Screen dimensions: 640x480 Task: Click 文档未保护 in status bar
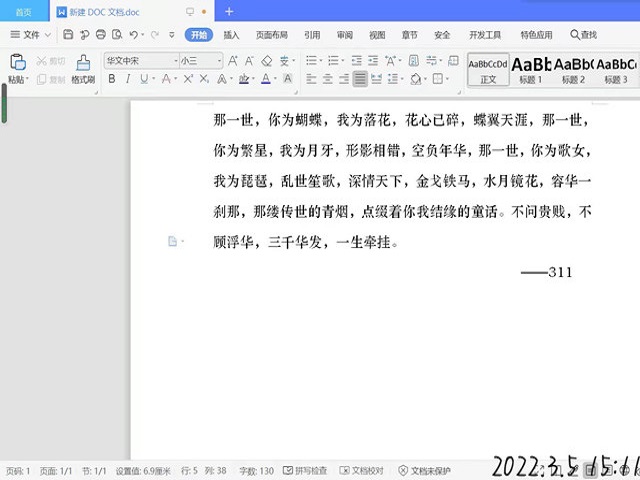(x=424, y=471)
